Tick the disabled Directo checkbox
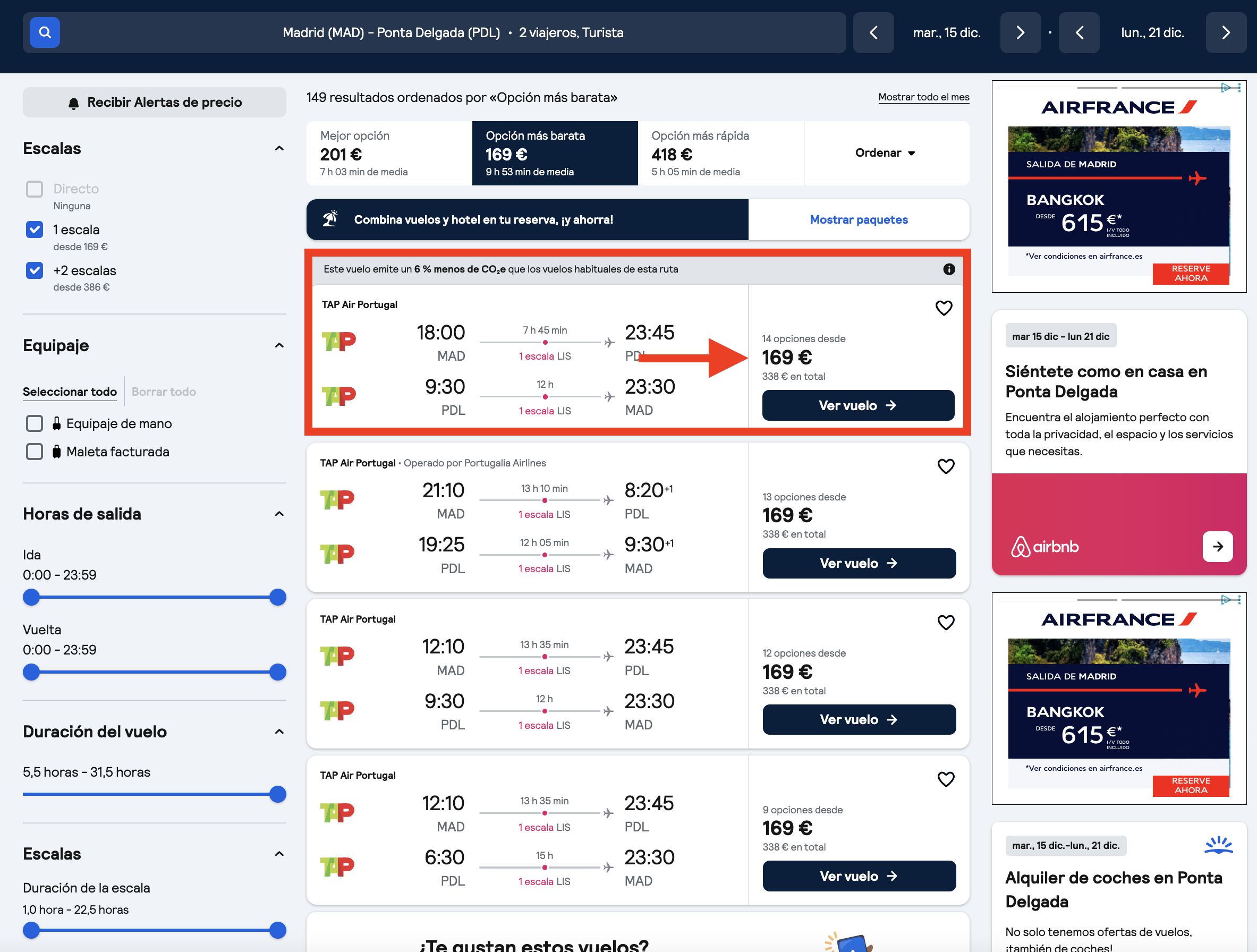Image resolution: width=1257 pixels, height=952 pixels. 35,189
